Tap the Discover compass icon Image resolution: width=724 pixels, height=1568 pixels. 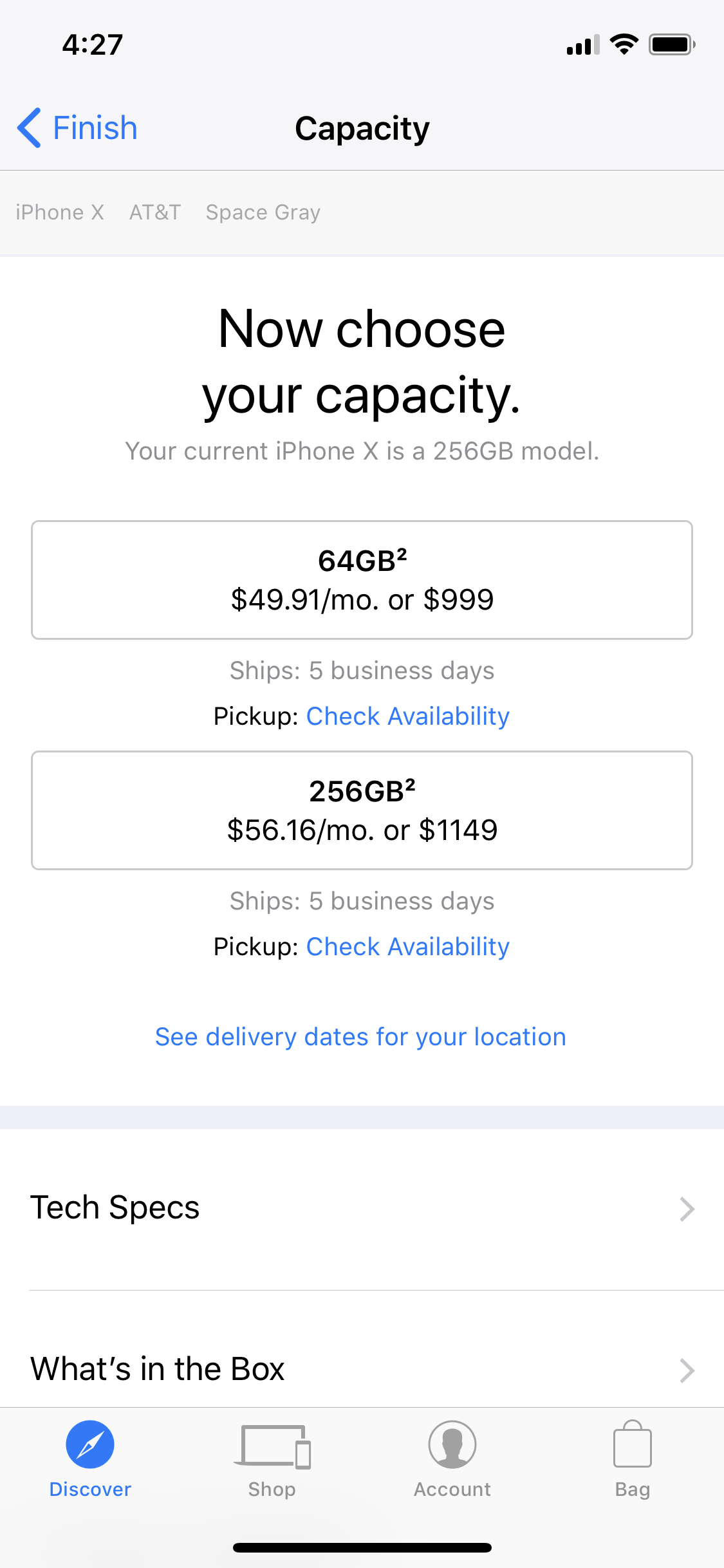[90, 1444]
